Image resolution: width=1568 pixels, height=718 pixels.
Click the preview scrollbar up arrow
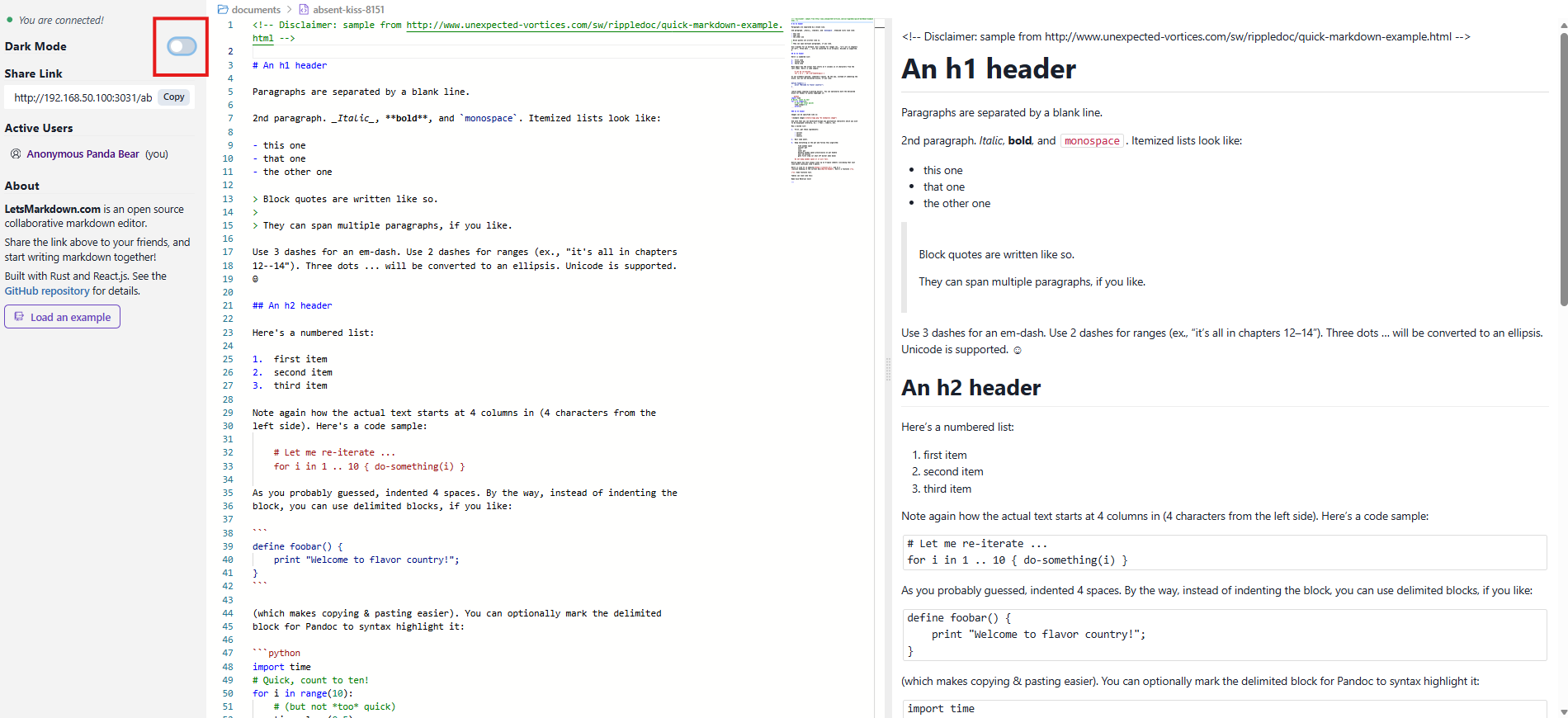pos(1563,26)
